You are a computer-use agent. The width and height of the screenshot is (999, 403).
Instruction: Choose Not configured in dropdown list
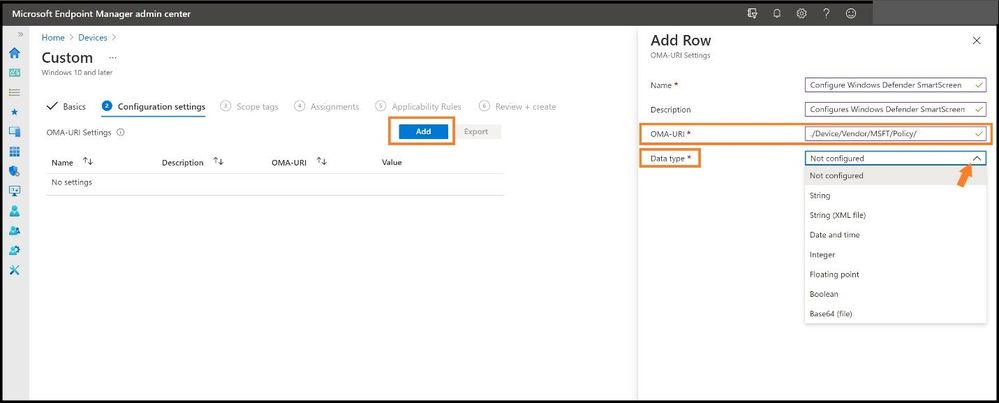[895, 176]
